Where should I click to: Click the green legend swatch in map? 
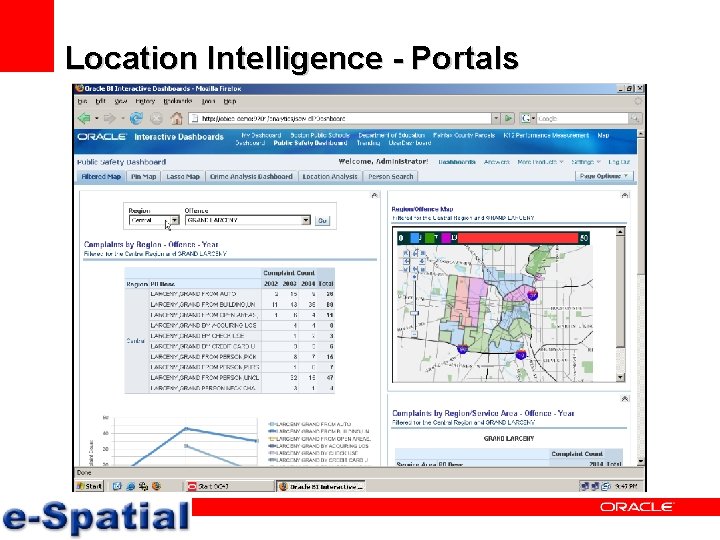430,238
